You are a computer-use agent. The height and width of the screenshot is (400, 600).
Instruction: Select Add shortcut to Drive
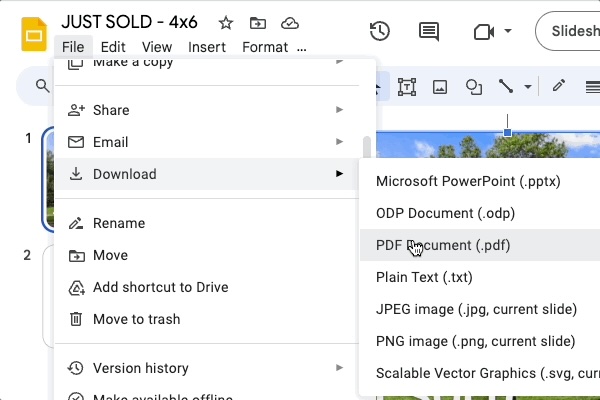[207, 287]
